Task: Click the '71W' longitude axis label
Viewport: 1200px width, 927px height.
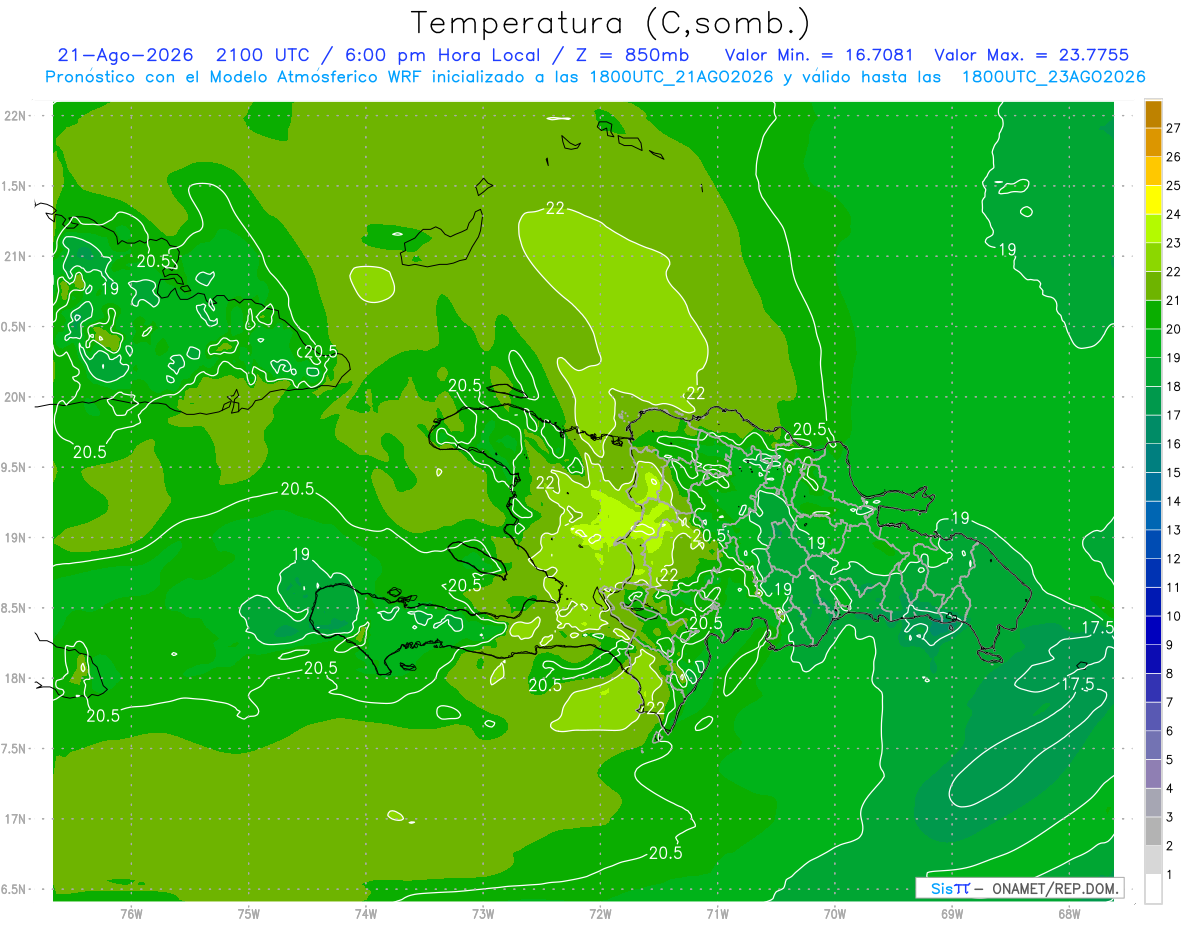Action: tap(717, 914)
